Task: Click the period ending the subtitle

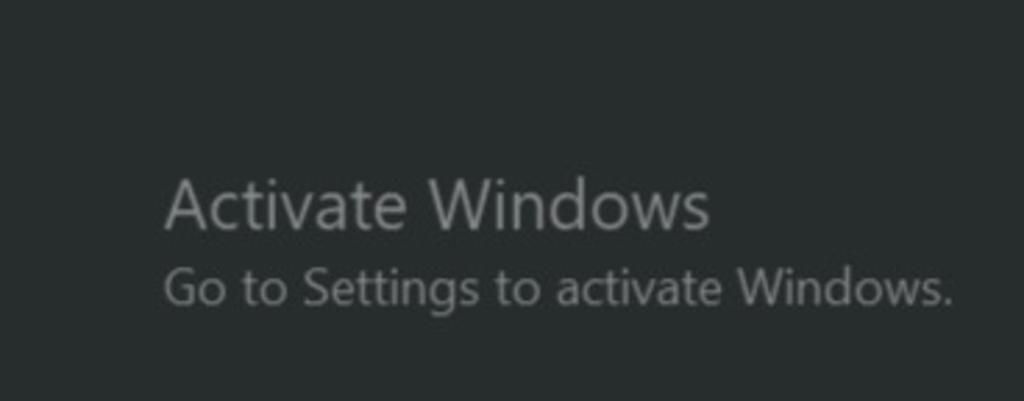Action: click(x=948, y=303)
